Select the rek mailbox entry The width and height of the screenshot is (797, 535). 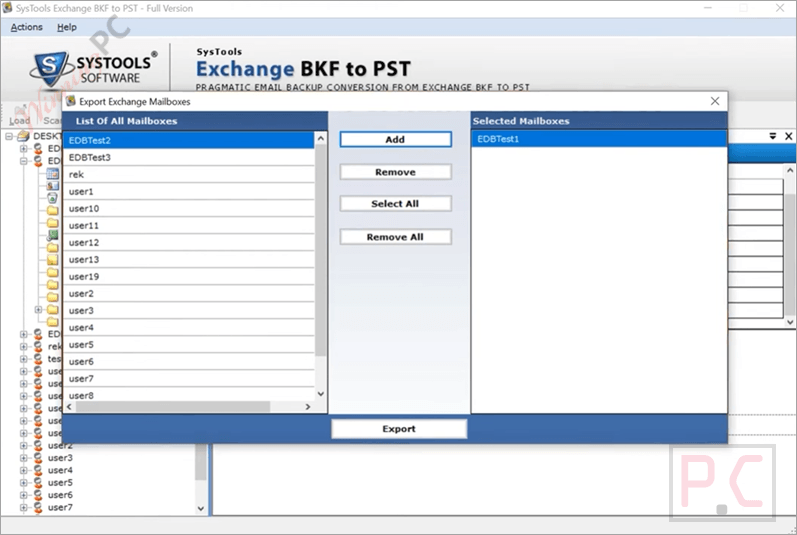pos(189,175)
